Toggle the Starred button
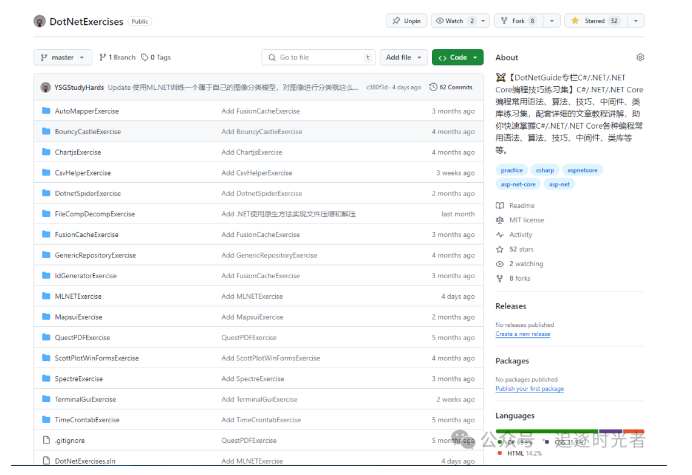The image size is (692, 475). (x=595, y=21)
